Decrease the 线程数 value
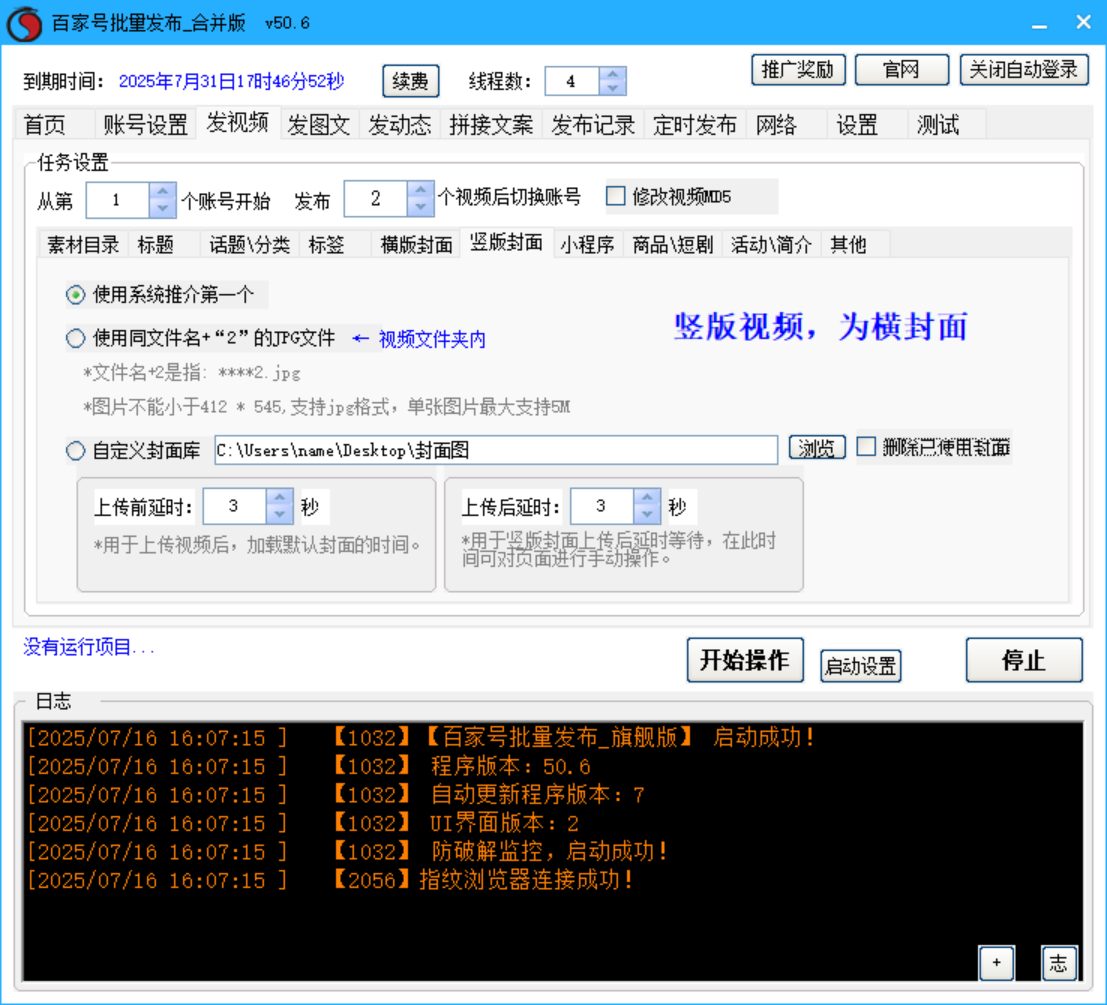The width and height of the screenshot is (1107, 1005). pos(612,88)
